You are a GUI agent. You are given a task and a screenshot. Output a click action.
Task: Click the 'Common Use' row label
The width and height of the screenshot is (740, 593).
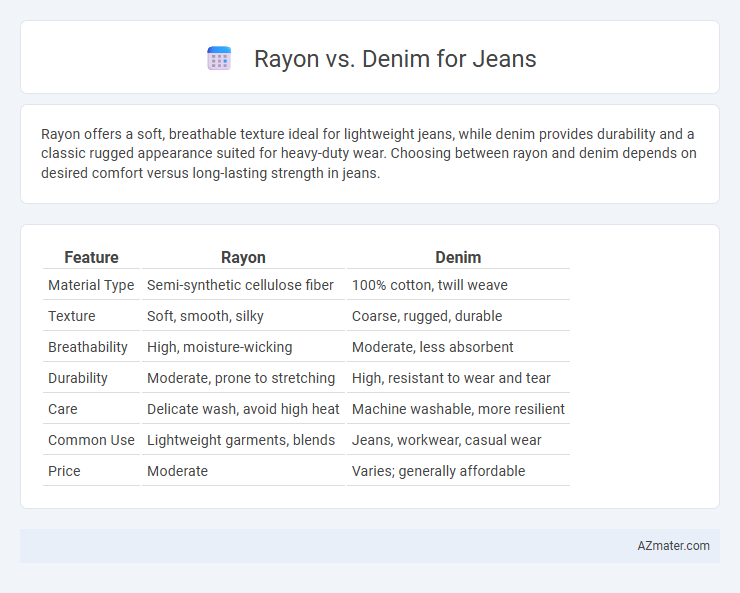point(92,440)
